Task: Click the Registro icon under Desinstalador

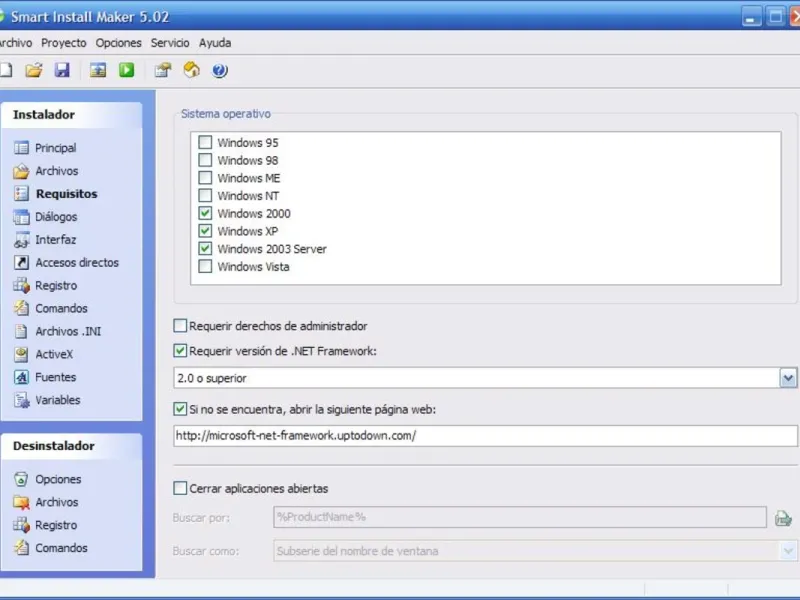Action: 21,525
